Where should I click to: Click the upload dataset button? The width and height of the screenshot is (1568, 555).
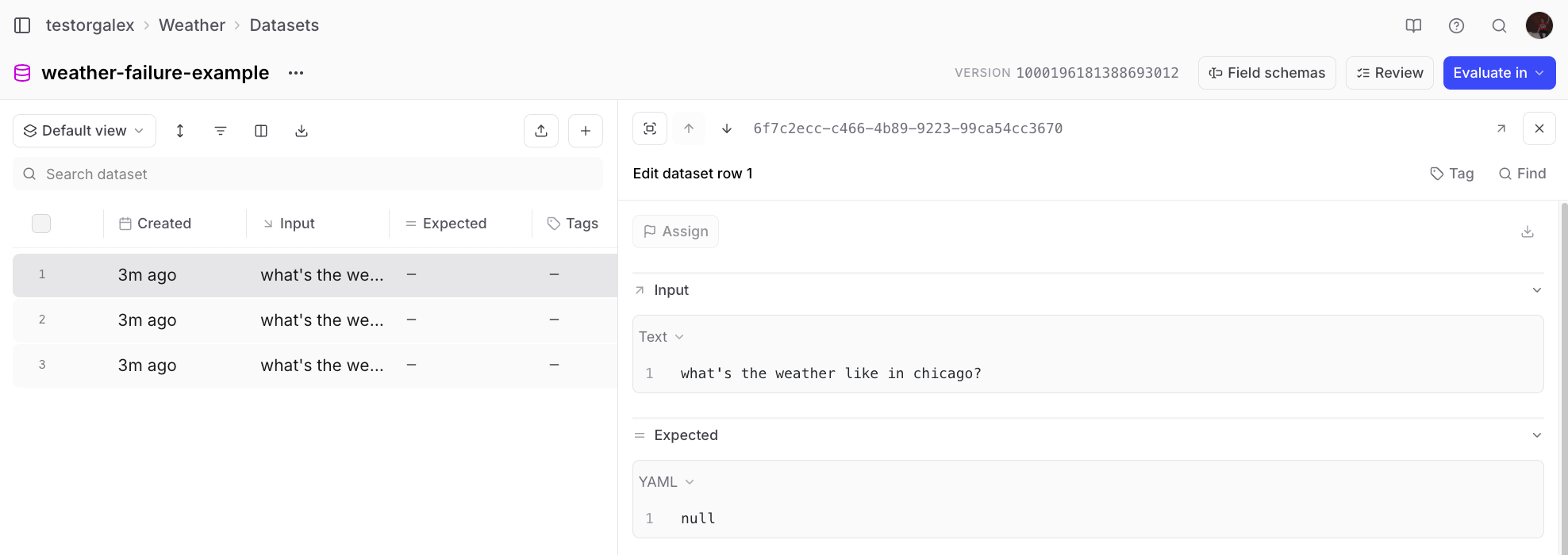coord(541,131)
